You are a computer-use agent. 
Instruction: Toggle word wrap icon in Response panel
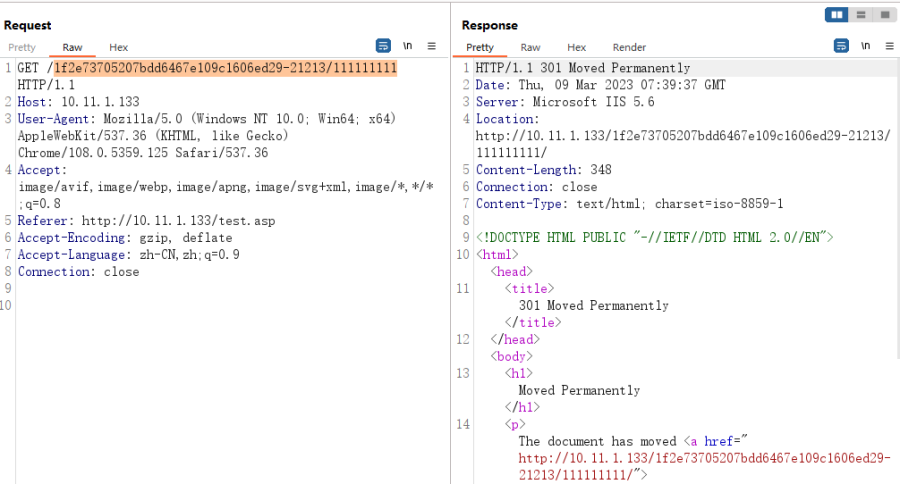click(841, 46)
